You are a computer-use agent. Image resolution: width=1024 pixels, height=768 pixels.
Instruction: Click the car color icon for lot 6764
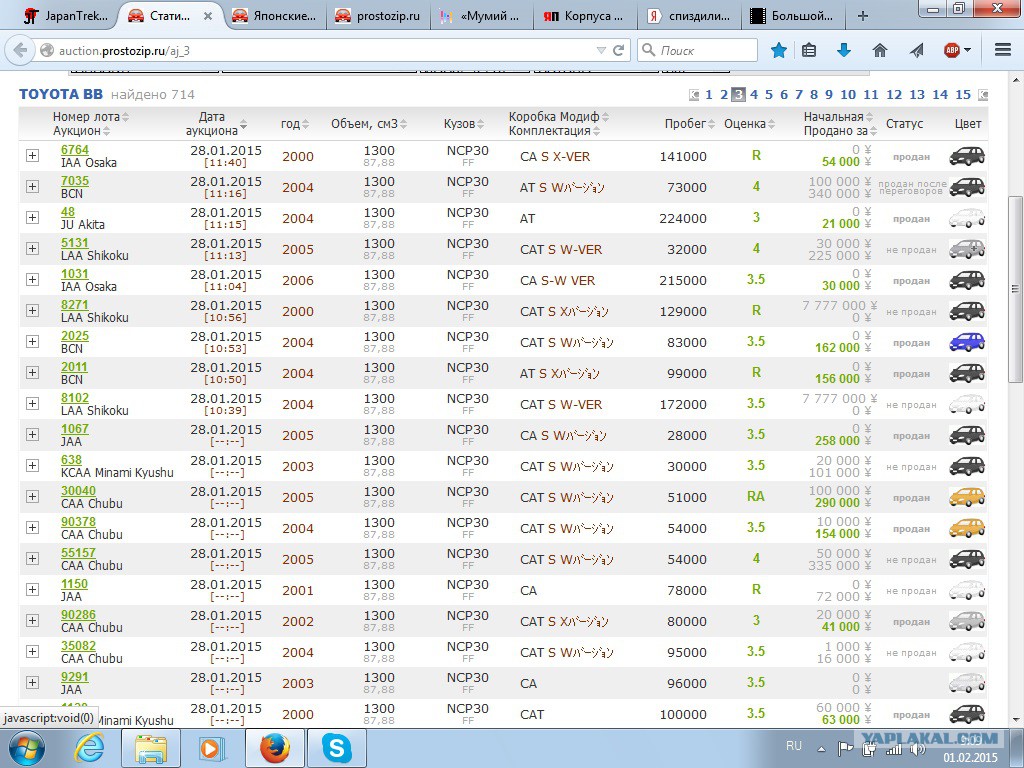(x=967, y=156)
